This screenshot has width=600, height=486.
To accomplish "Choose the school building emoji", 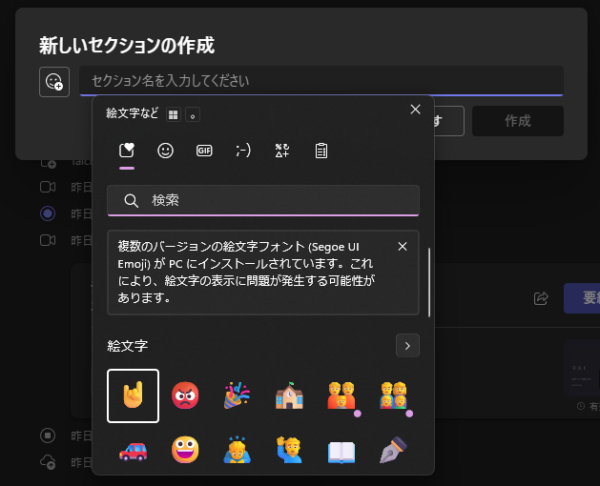I will 289,396.
